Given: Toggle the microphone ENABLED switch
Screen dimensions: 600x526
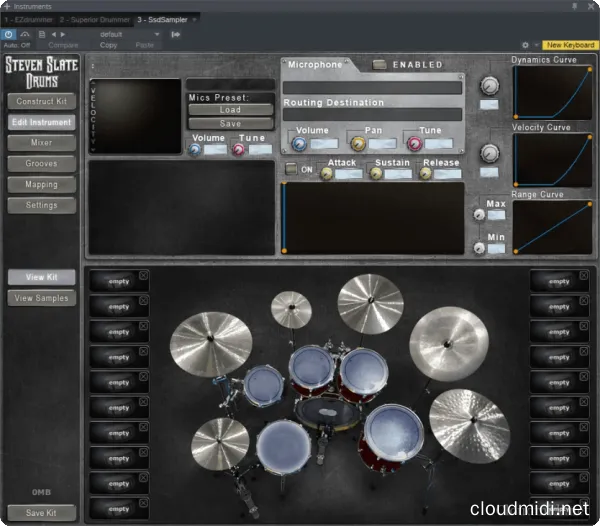Looking at the screenshot, I should coord(379,65).
